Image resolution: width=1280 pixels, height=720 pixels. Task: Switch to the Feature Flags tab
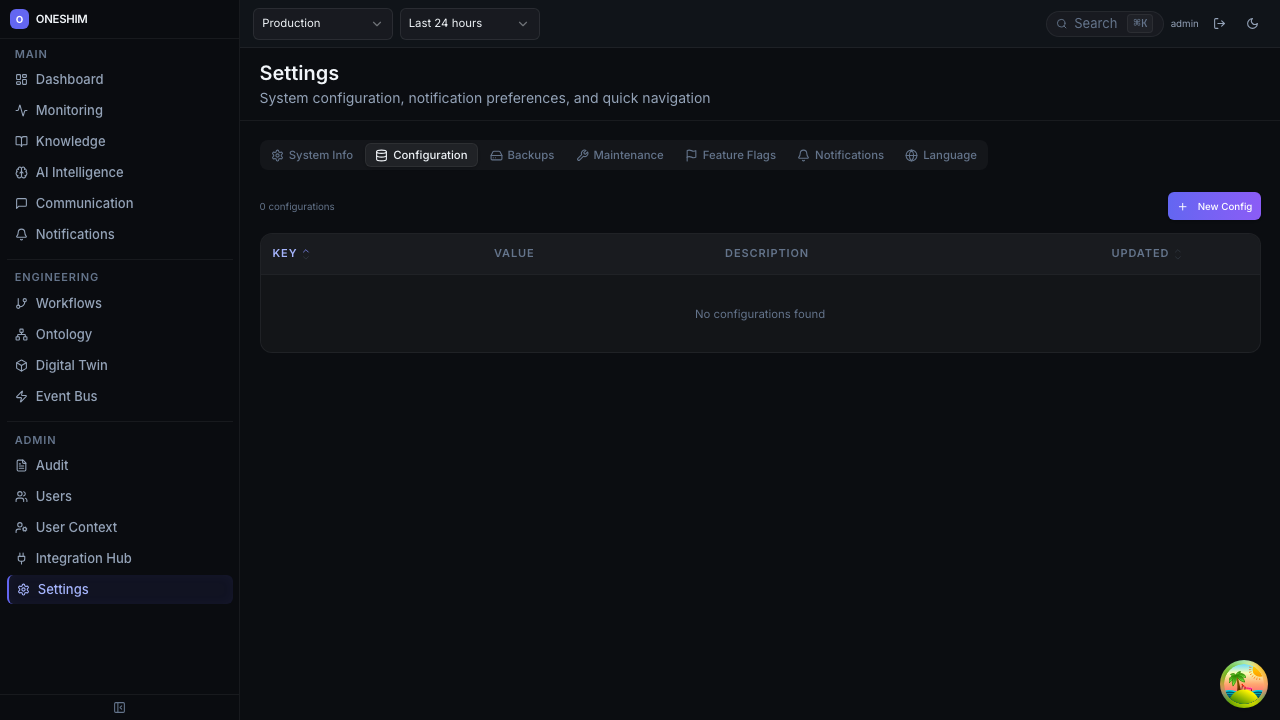tap(731, 155)
